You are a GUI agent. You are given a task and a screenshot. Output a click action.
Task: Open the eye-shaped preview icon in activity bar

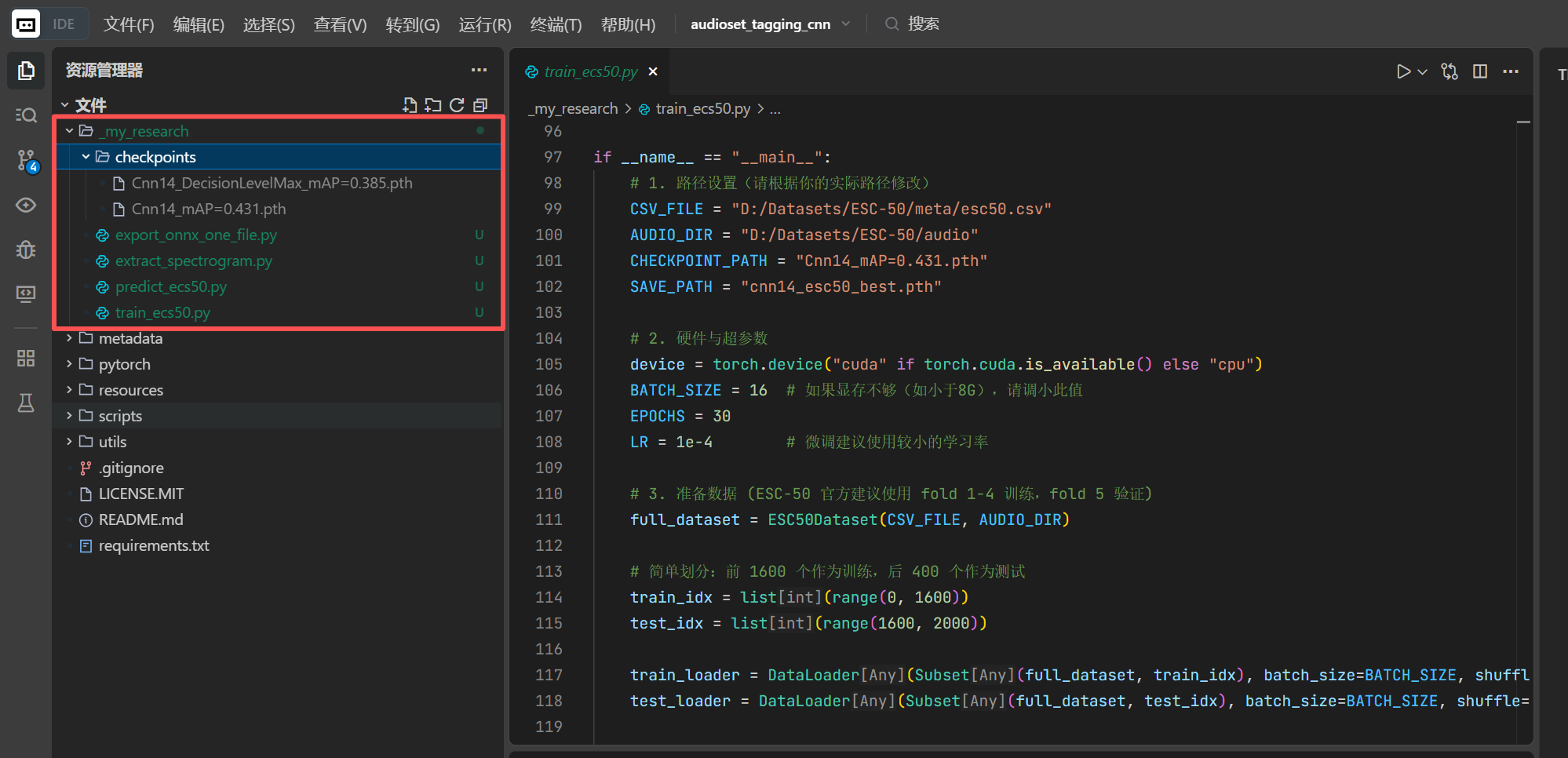coord(26,205)
